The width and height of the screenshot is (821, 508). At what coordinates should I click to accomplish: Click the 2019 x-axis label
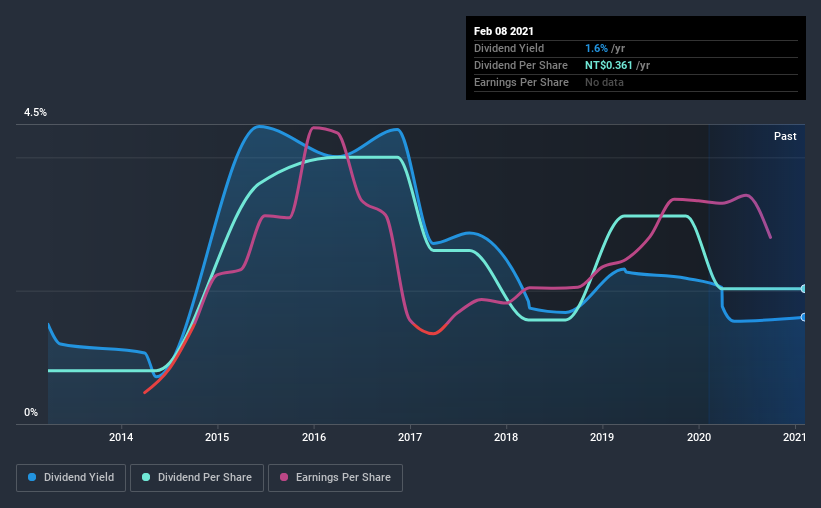pos(602,437)
